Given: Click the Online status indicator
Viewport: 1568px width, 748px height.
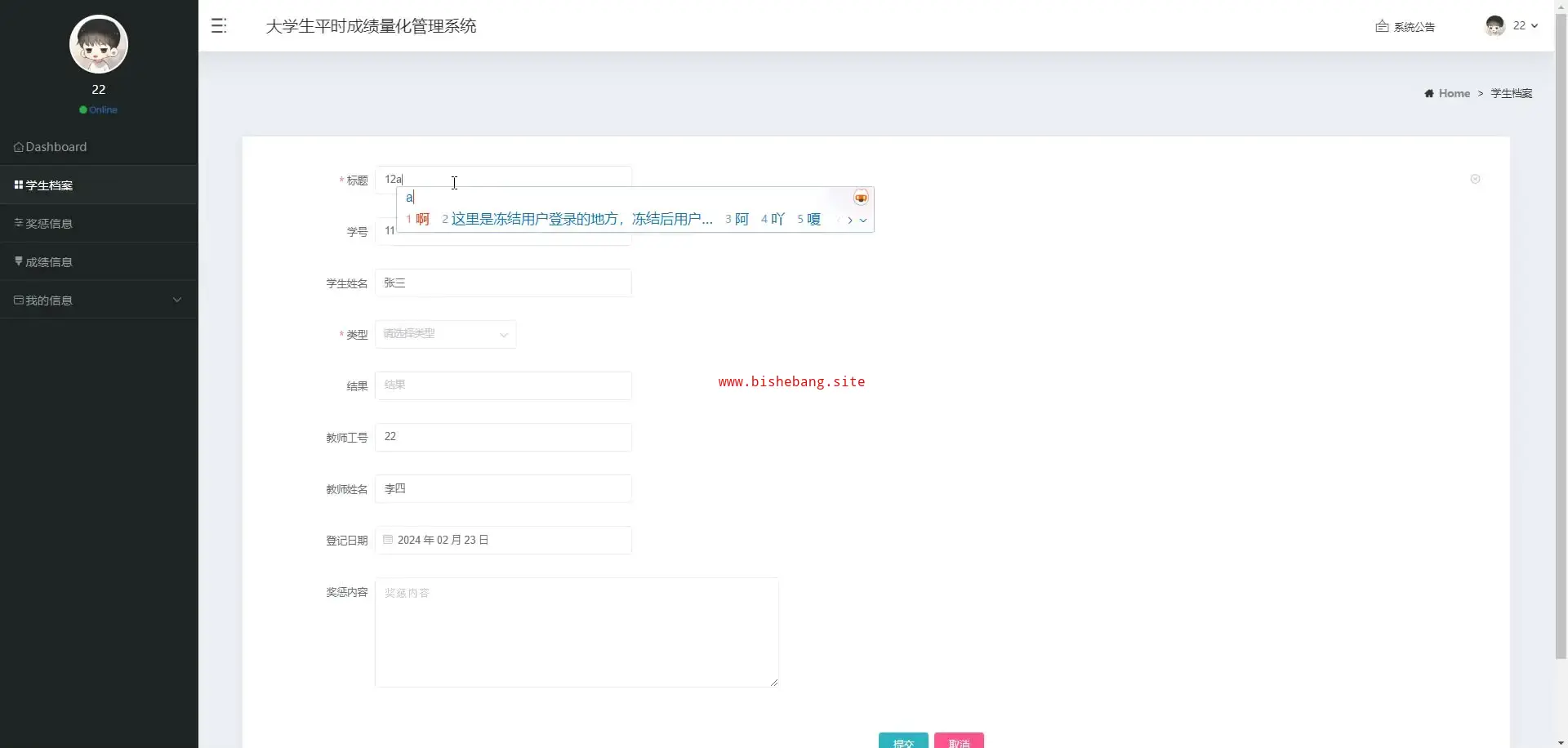Looking at the screenshot, I should point(99,109).
